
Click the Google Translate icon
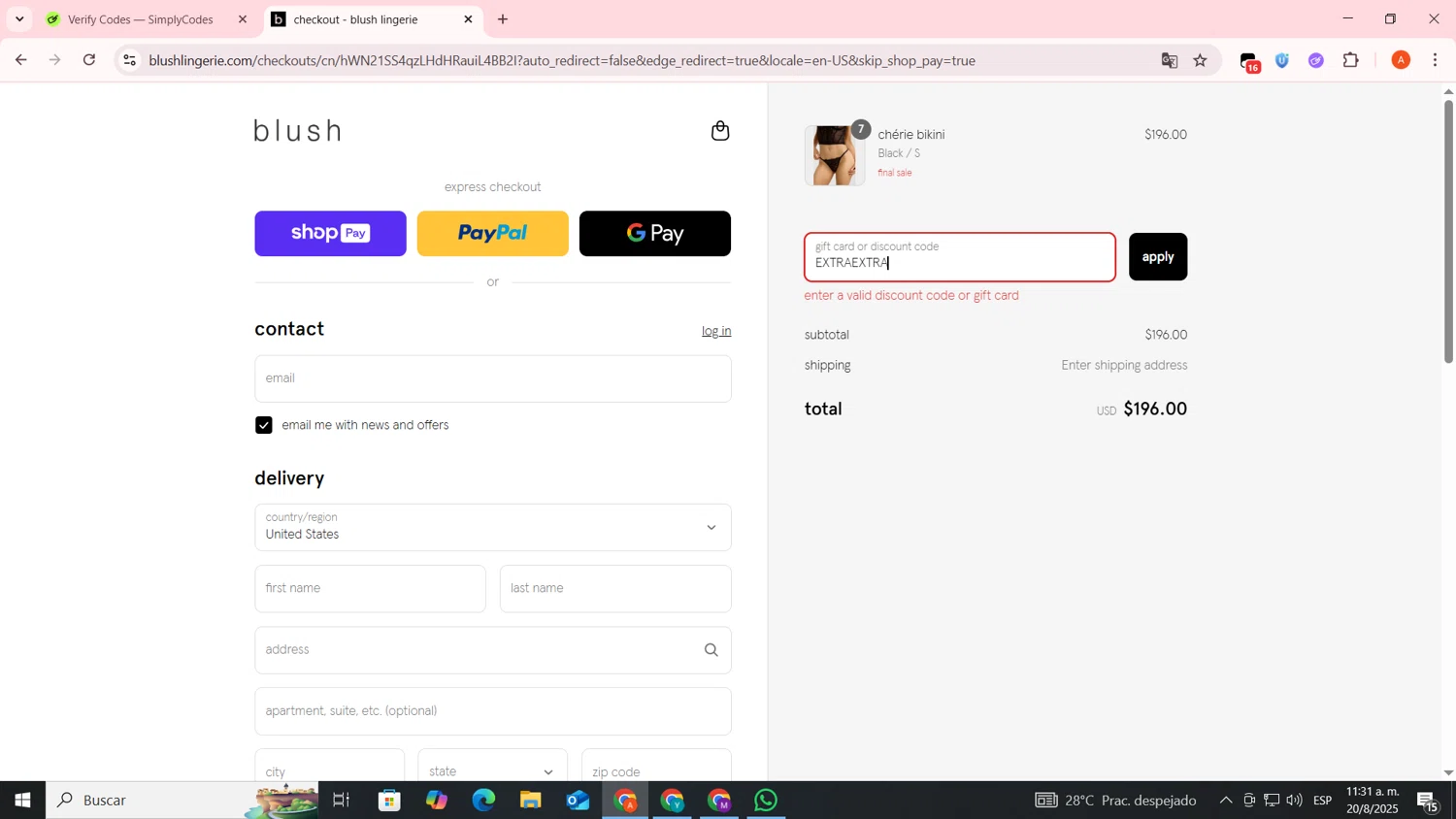(x=1170, y=60)
